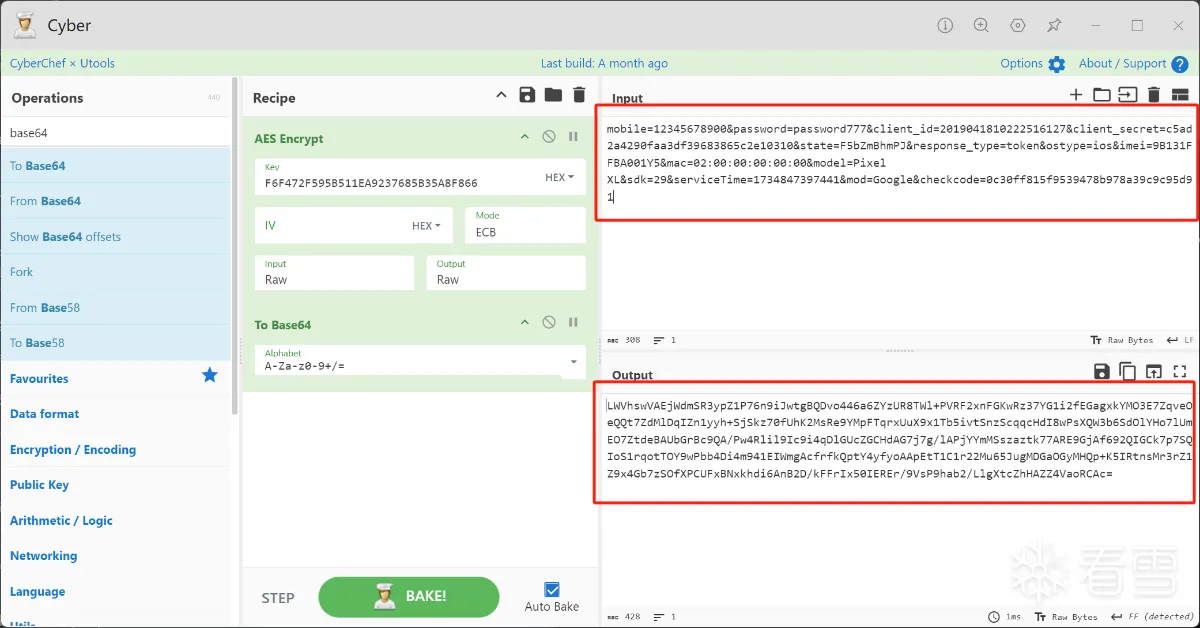Disable the AES Encrypt operation

549,137
